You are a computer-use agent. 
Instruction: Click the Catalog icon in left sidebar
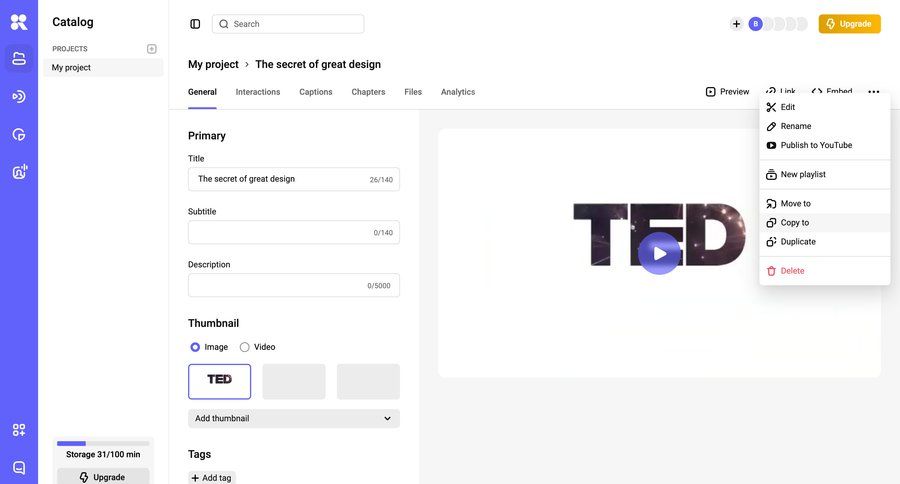pos(19,58)
